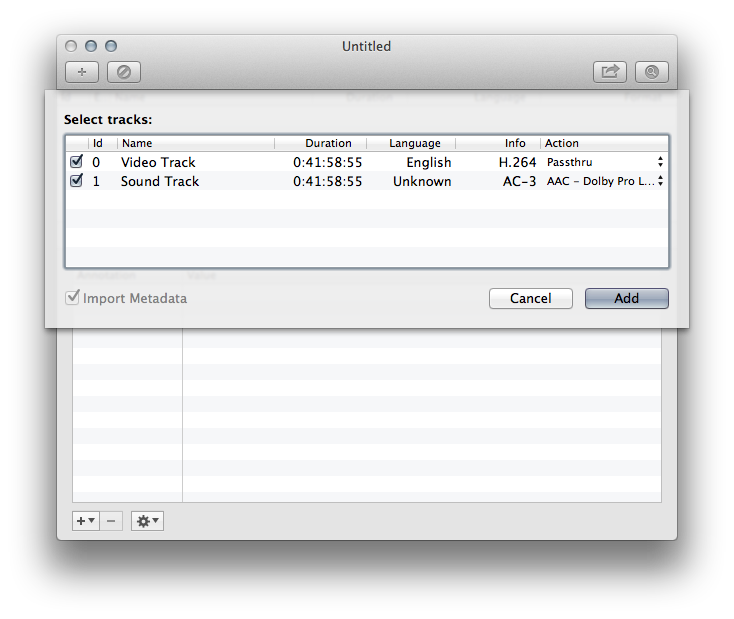
Task: Click the Sound Track duration 0:41:58:55
Action: pyautogui.click(x=328, y=181)
